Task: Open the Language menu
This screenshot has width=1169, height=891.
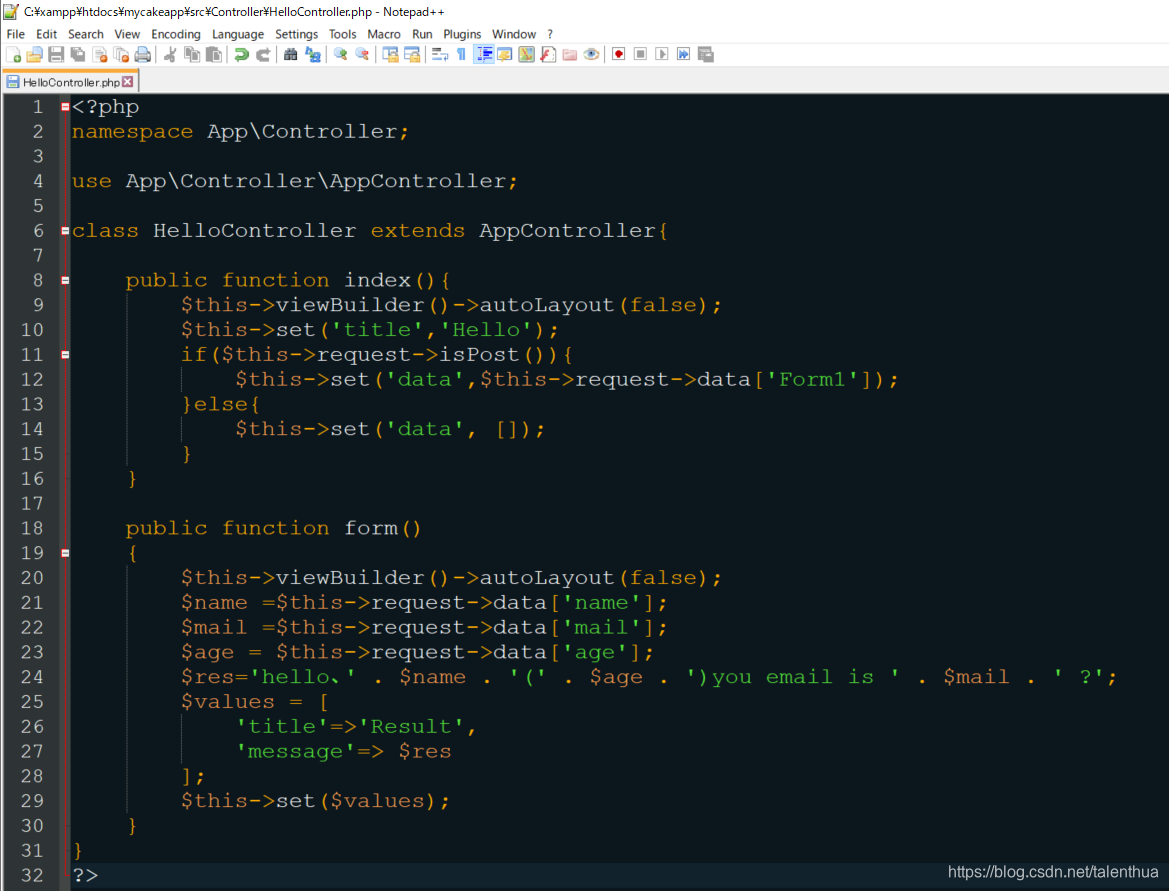Action: pos(238,33)
